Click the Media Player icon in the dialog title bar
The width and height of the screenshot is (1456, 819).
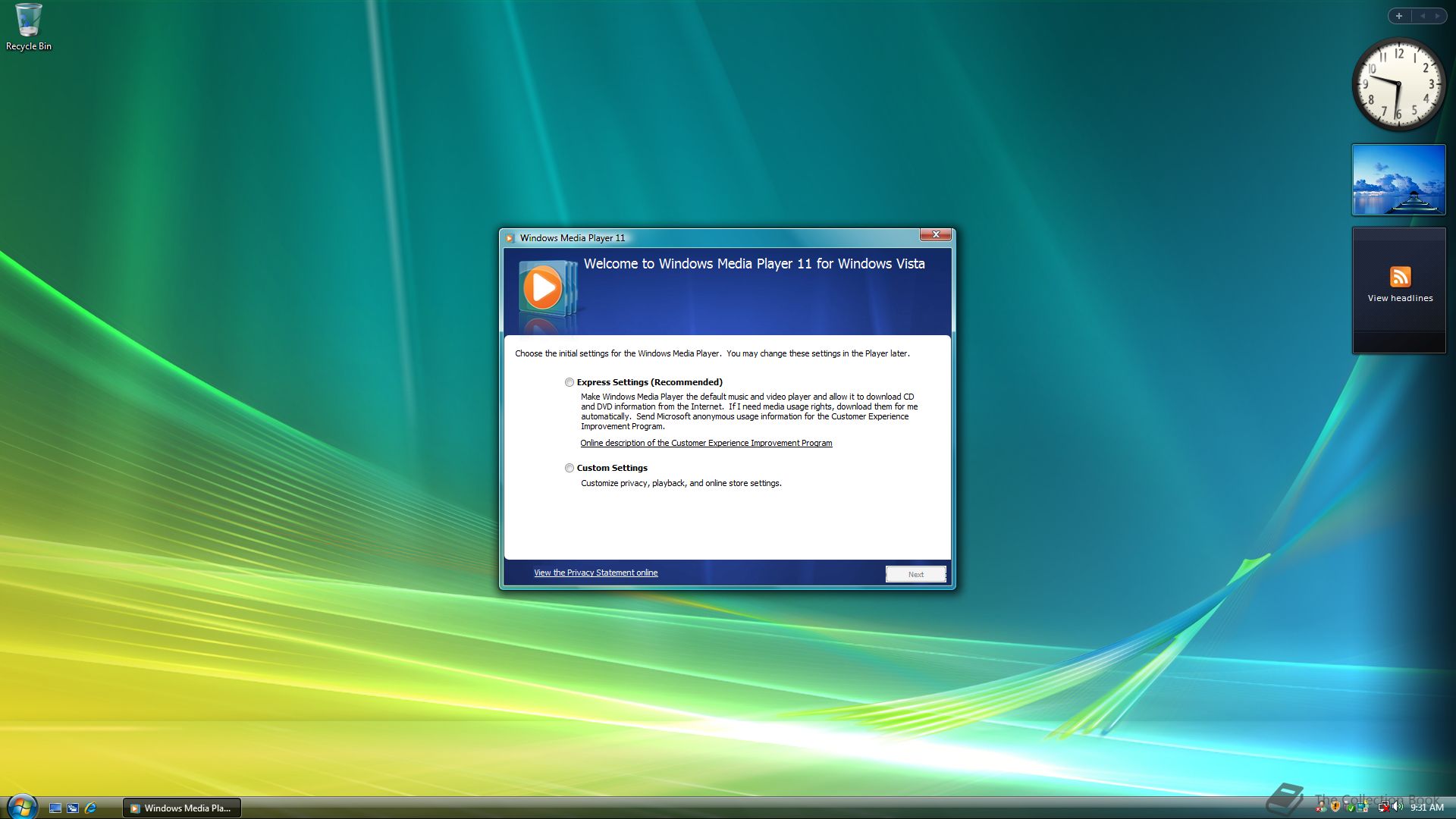pos(510,238)
